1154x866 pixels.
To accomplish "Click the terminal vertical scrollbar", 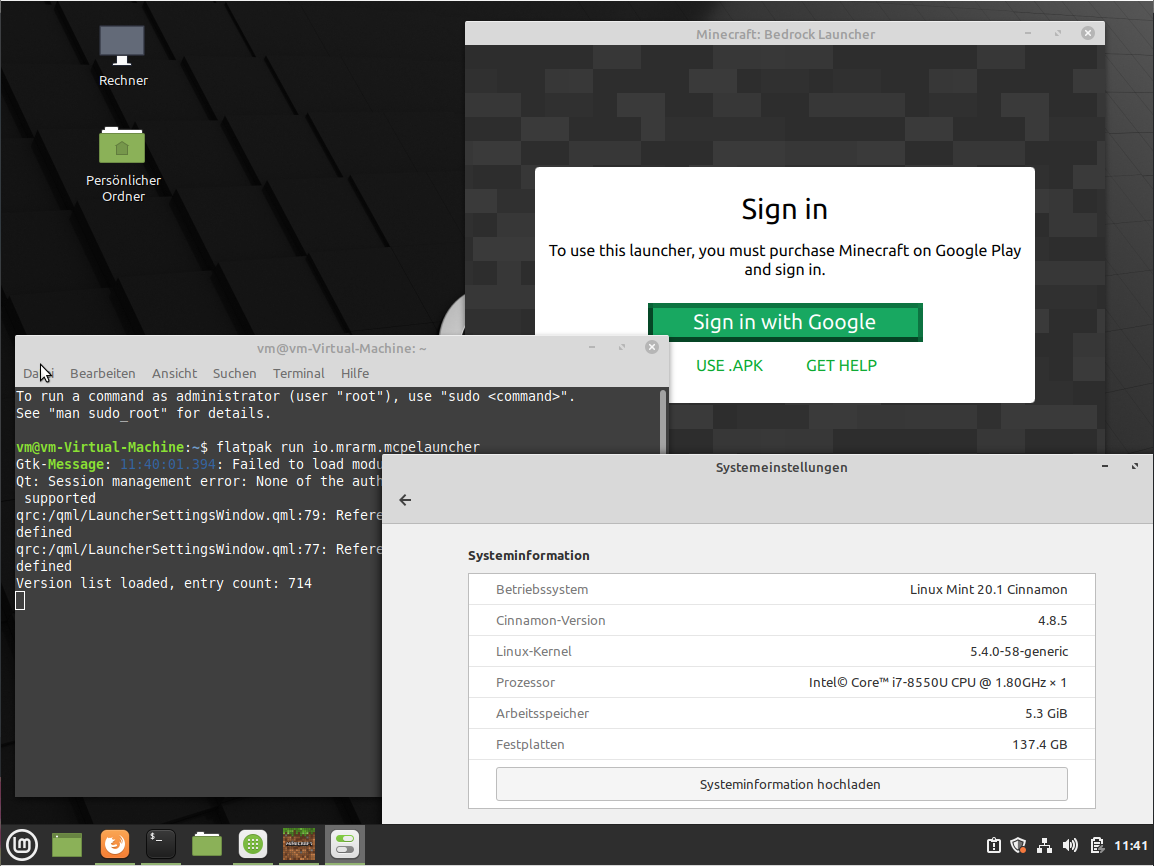I will coord(663,422).
